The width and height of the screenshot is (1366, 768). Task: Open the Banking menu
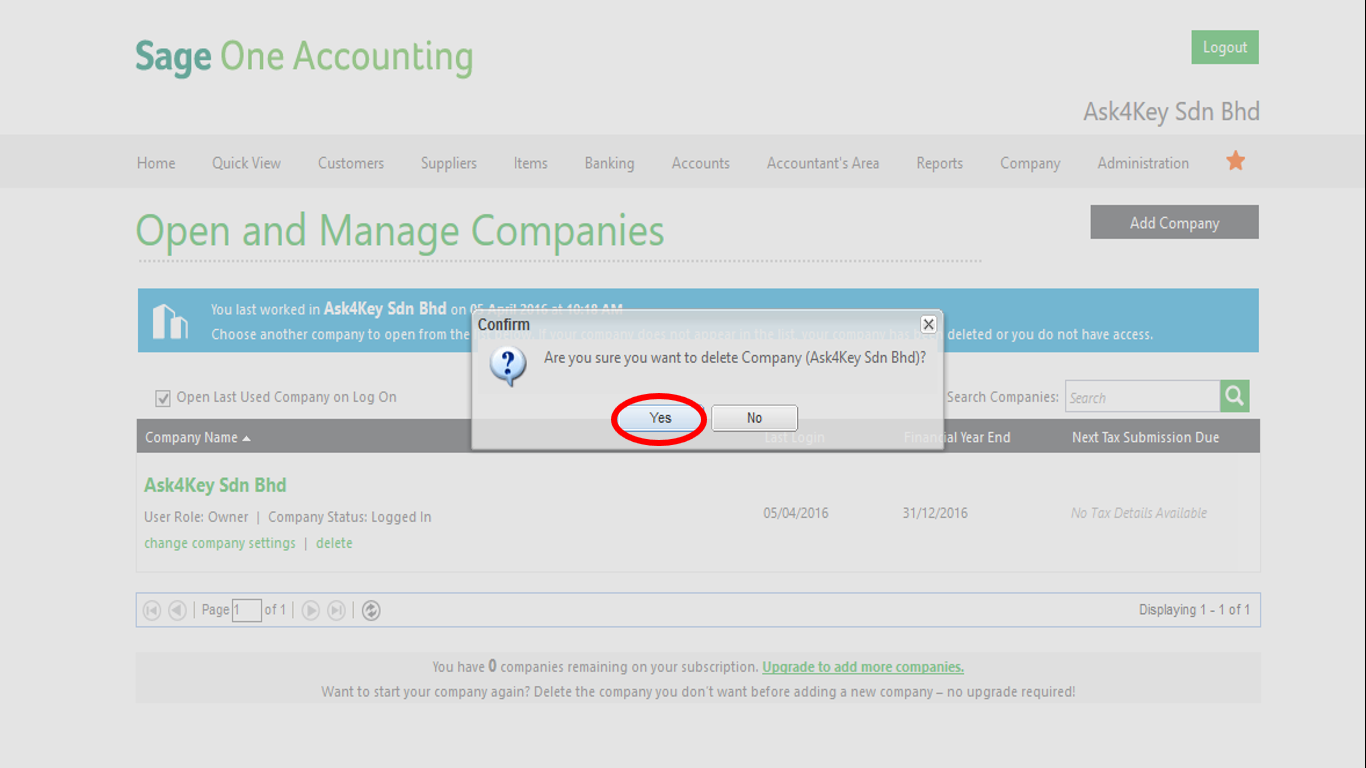(x=609, y=163)
